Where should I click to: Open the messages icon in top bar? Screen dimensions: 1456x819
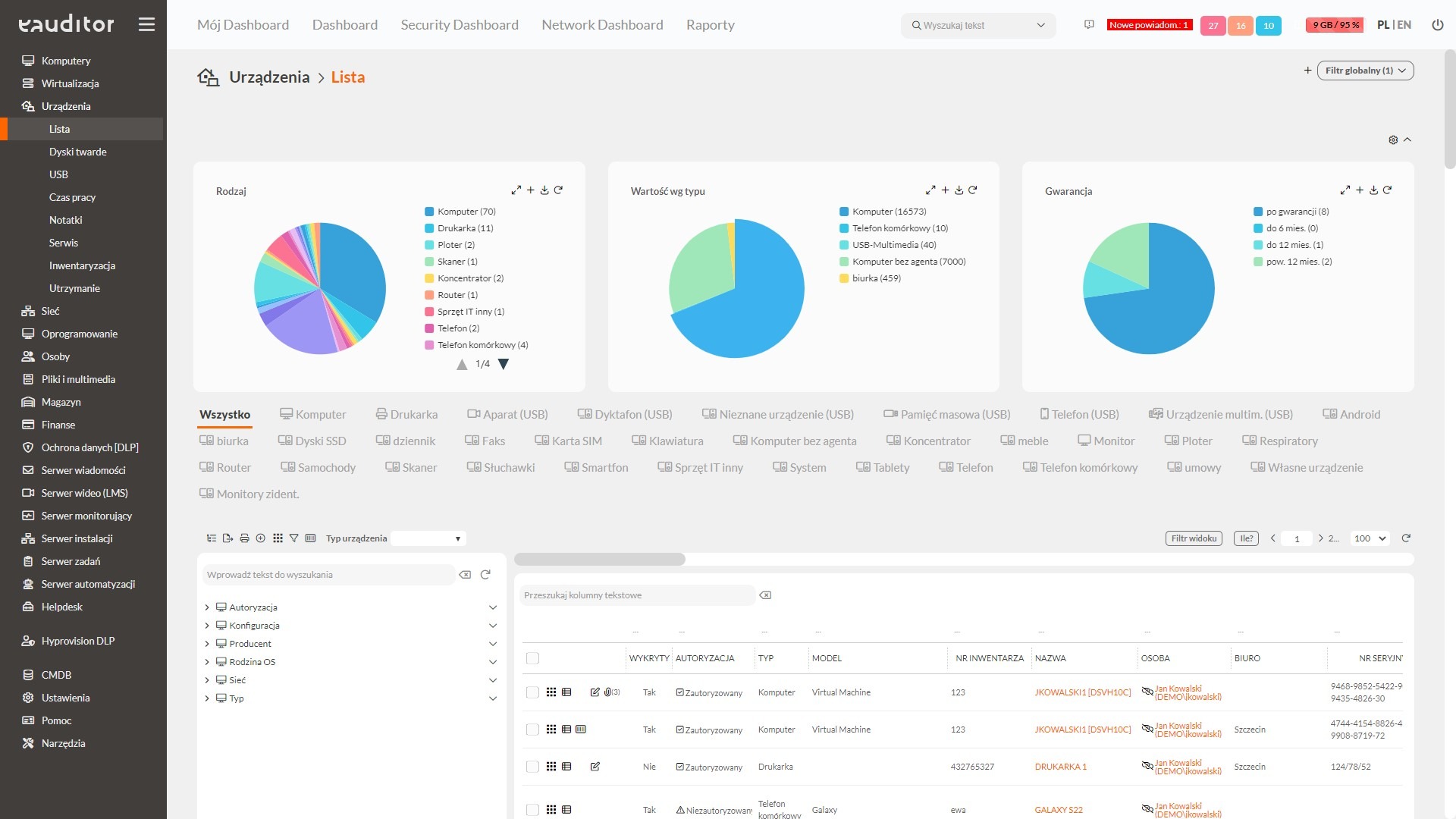point(1089,25)
